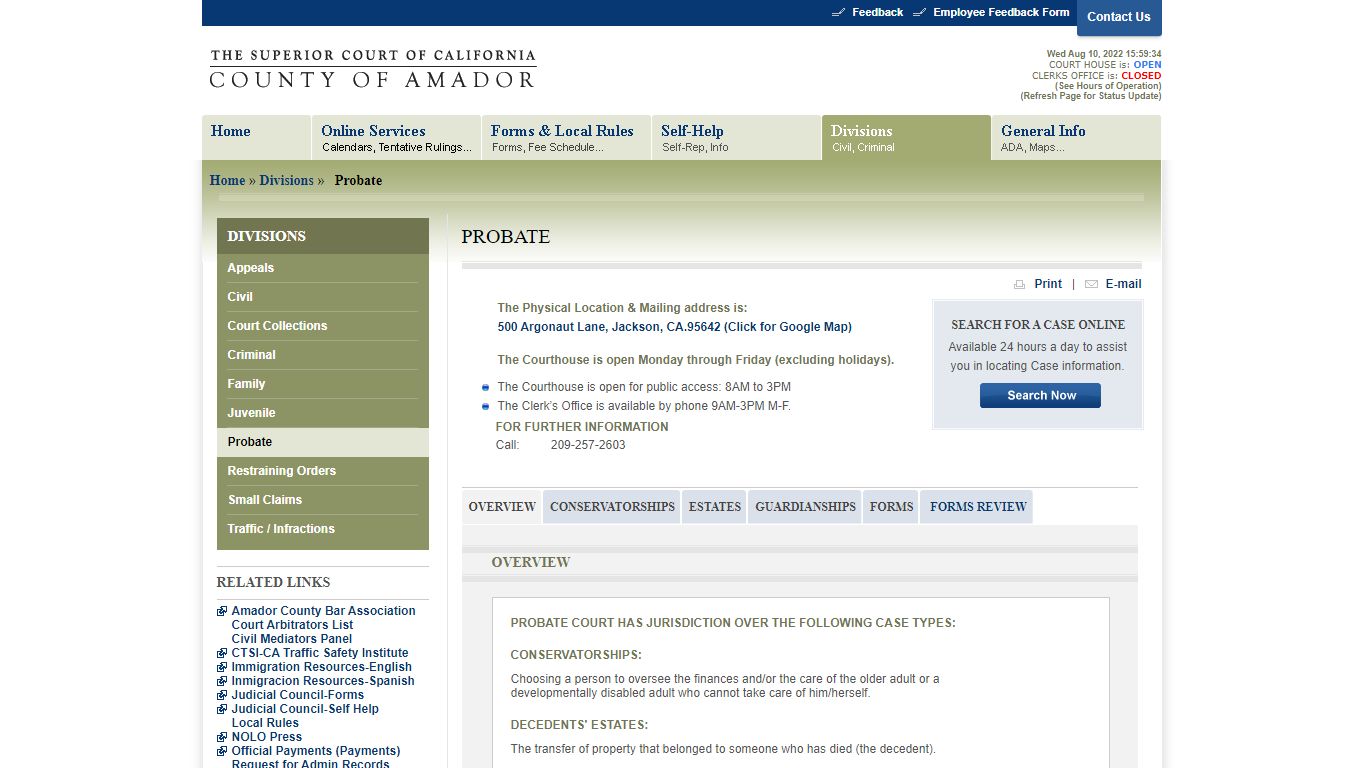Open the Home navigation menu
This screenshot has width=1366, height=768.
click(x=256, y=138)
